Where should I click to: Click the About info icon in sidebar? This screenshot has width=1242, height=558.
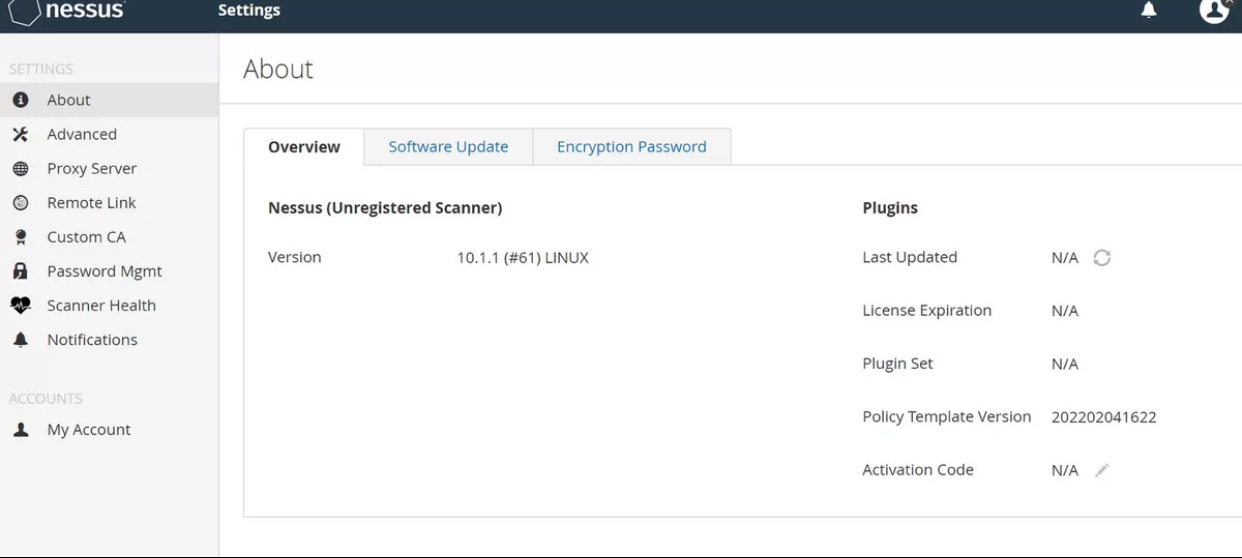pos(20,100)
